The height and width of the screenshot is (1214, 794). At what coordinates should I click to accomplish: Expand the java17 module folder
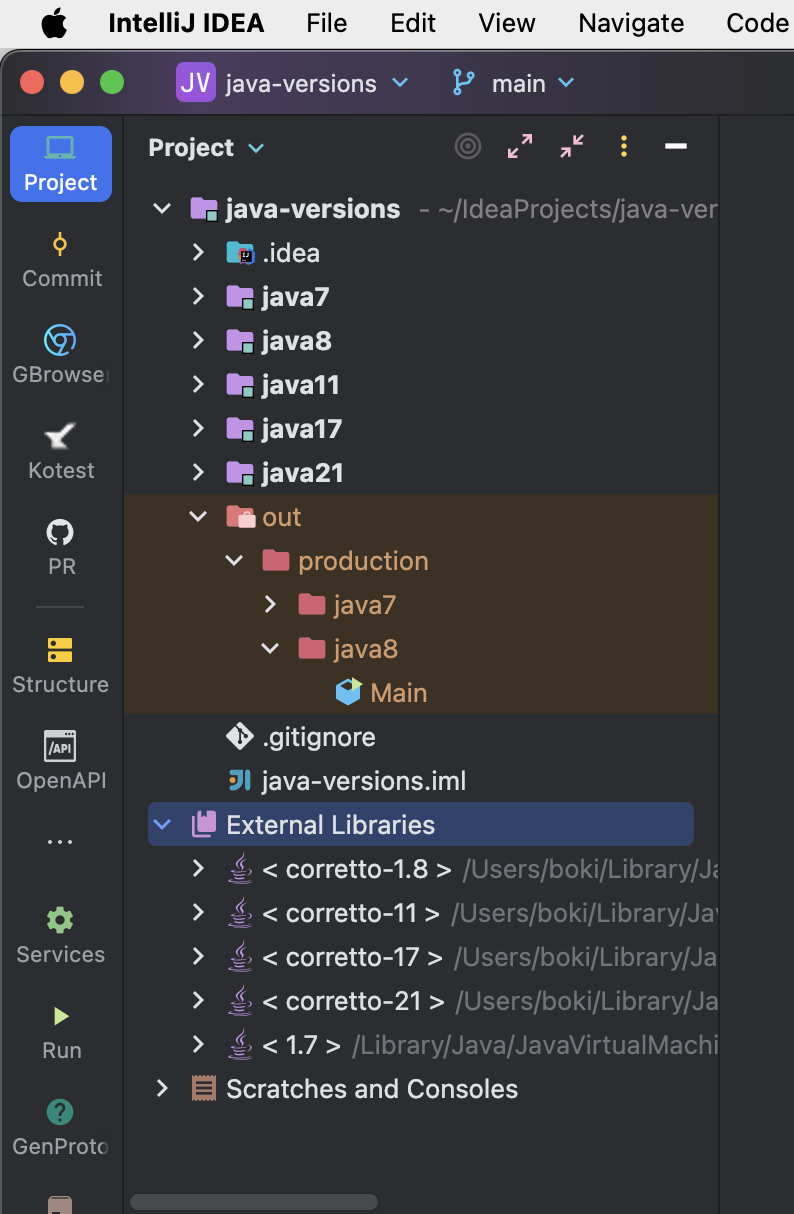point(198,429)
